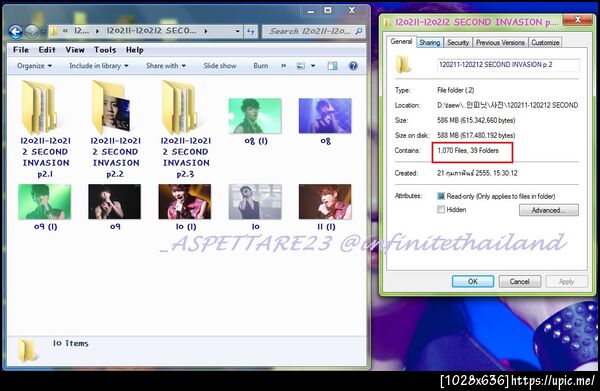Select folder SECOND INVASION p2.3

point(186,129)
